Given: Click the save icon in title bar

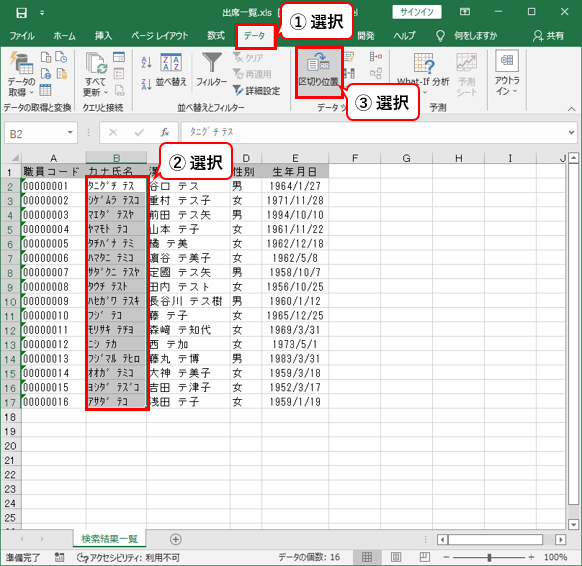Looking at the screenshot, I should [x=21, y=13].
